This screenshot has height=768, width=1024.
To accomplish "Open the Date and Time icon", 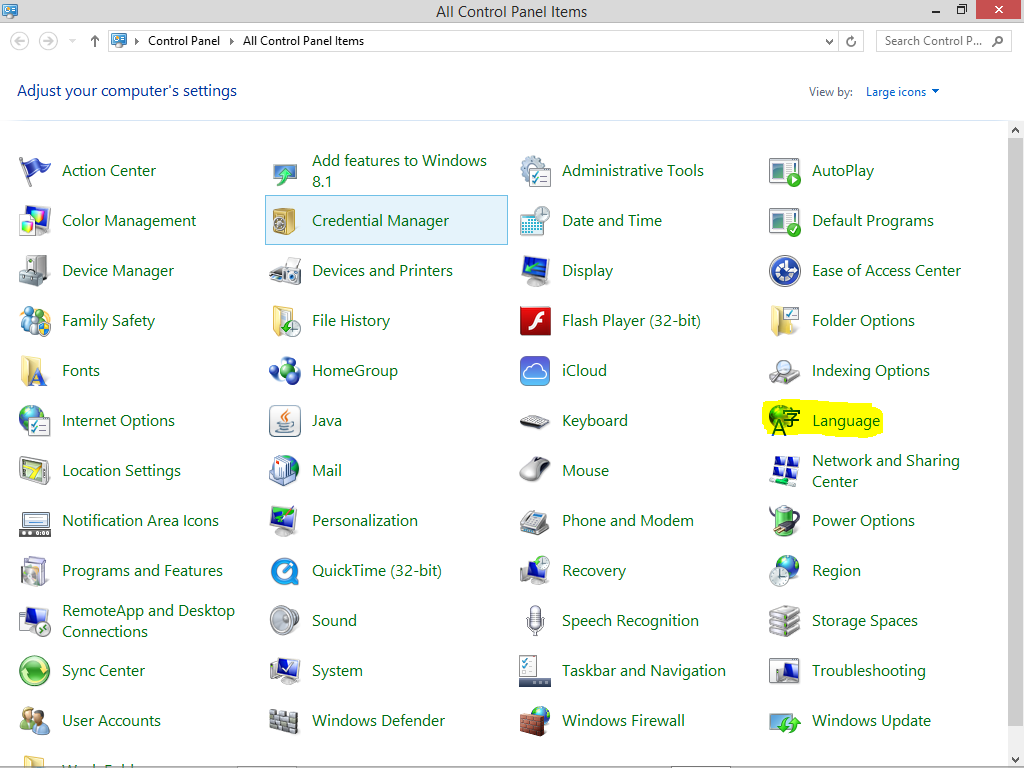I will tap(535, 221).
